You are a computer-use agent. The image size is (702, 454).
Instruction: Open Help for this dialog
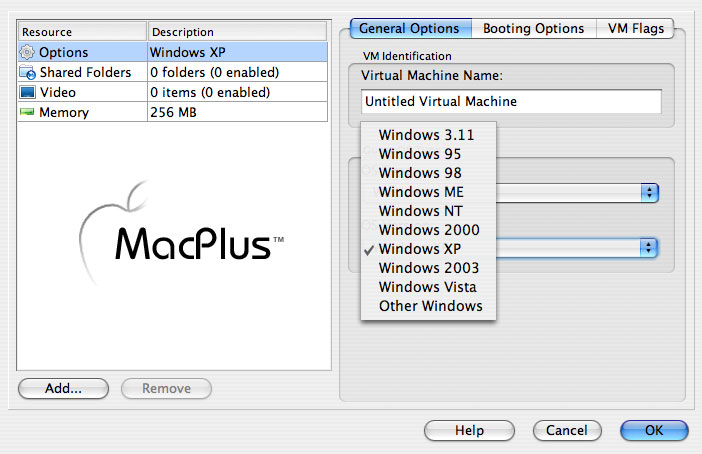pos(469,430)
